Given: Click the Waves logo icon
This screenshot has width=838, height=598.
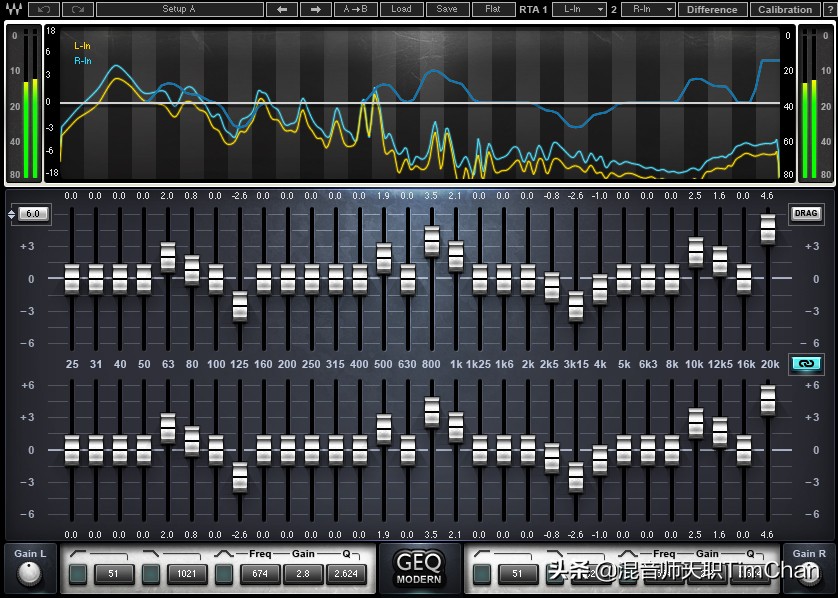Looking at the screenshot, I should coord(13,9).
